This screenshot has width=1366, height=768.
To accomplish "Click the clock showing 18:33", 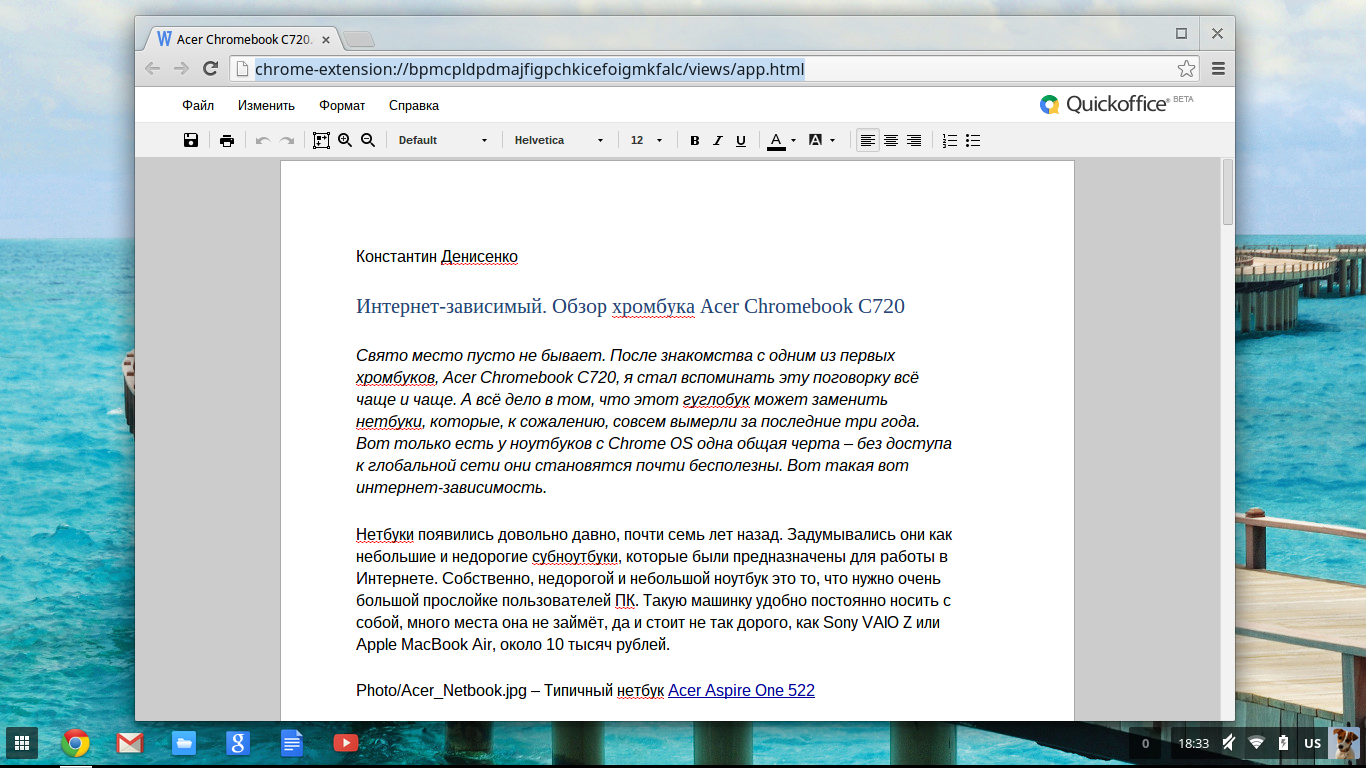I will click(x=1193, y=744).
